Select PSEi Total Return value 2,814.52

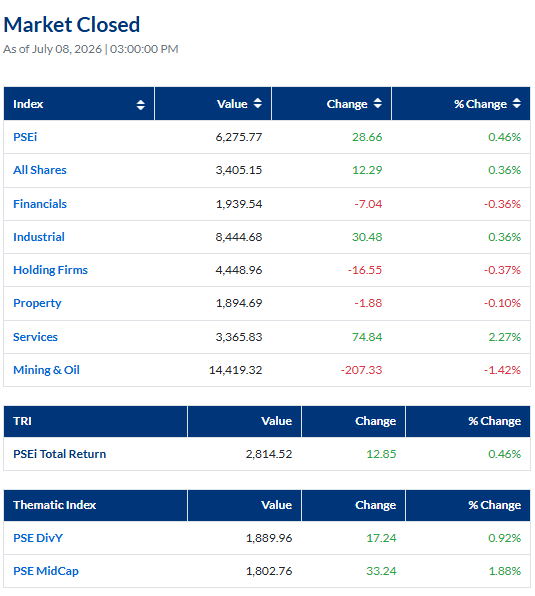[x=269, y=454]
